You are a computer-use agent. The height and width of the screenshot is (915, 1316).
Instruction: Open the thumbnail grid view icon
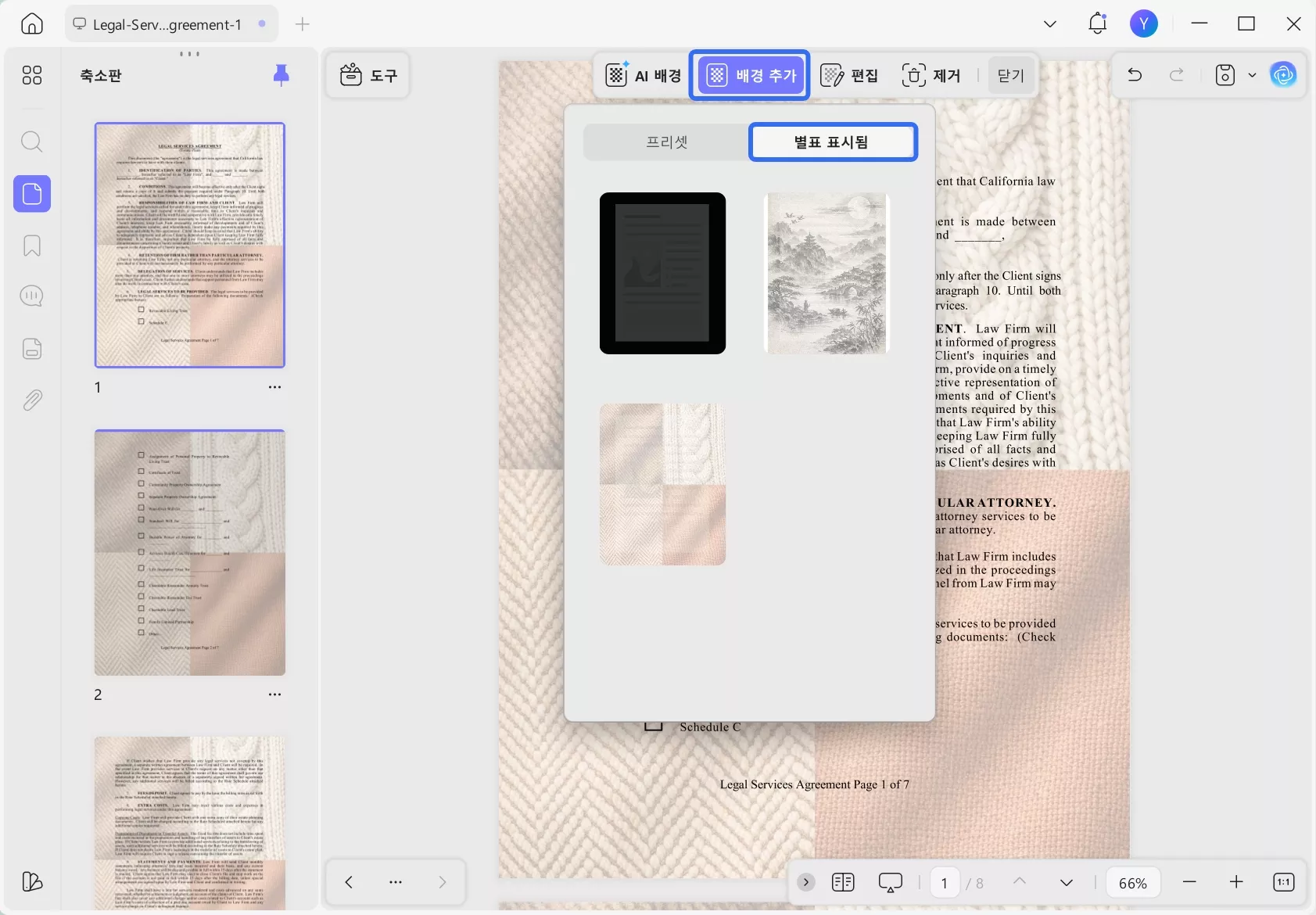click(x=32, y=75)
